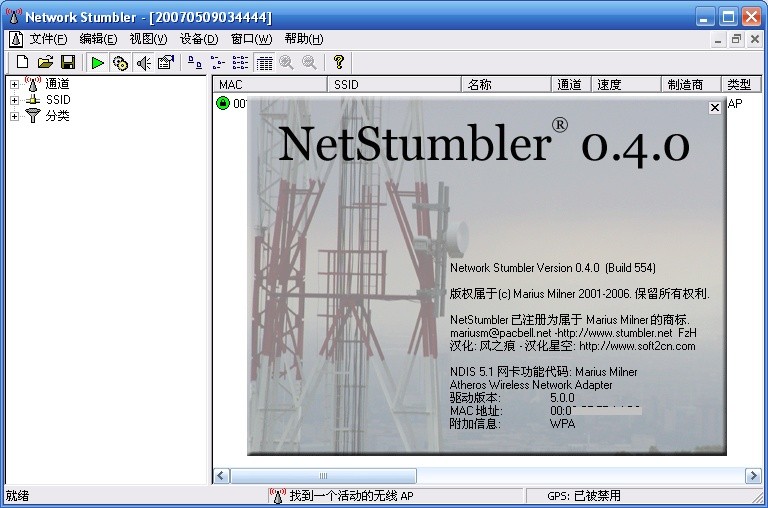The height and width of the screenshot is (508, 768).
Task: Open the options properties toolbar icon
Action: click(166, 63)
